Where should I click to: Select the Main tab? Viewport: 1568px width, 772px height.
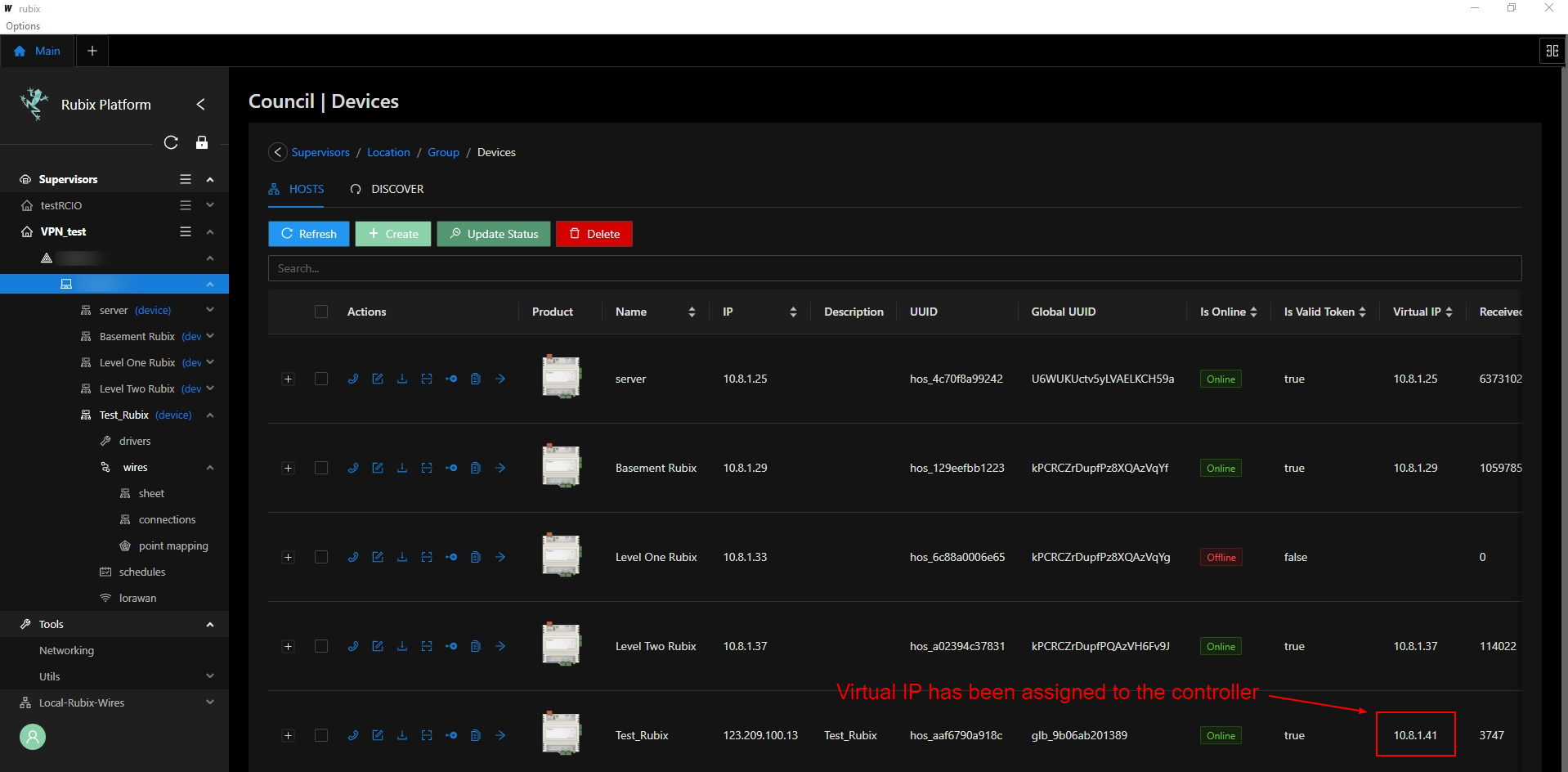pyautogui.click(x=38, y=51)
